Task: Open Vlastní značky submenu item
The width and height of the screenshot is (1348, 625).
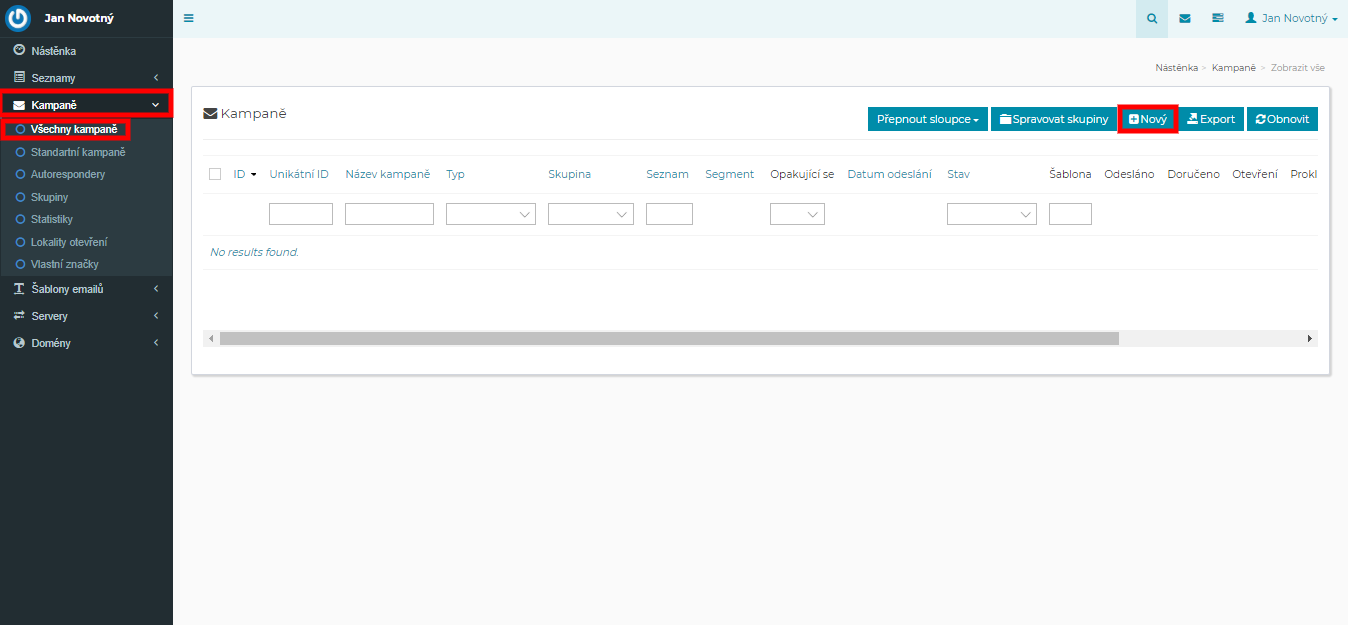Action: tap(65, 264)
